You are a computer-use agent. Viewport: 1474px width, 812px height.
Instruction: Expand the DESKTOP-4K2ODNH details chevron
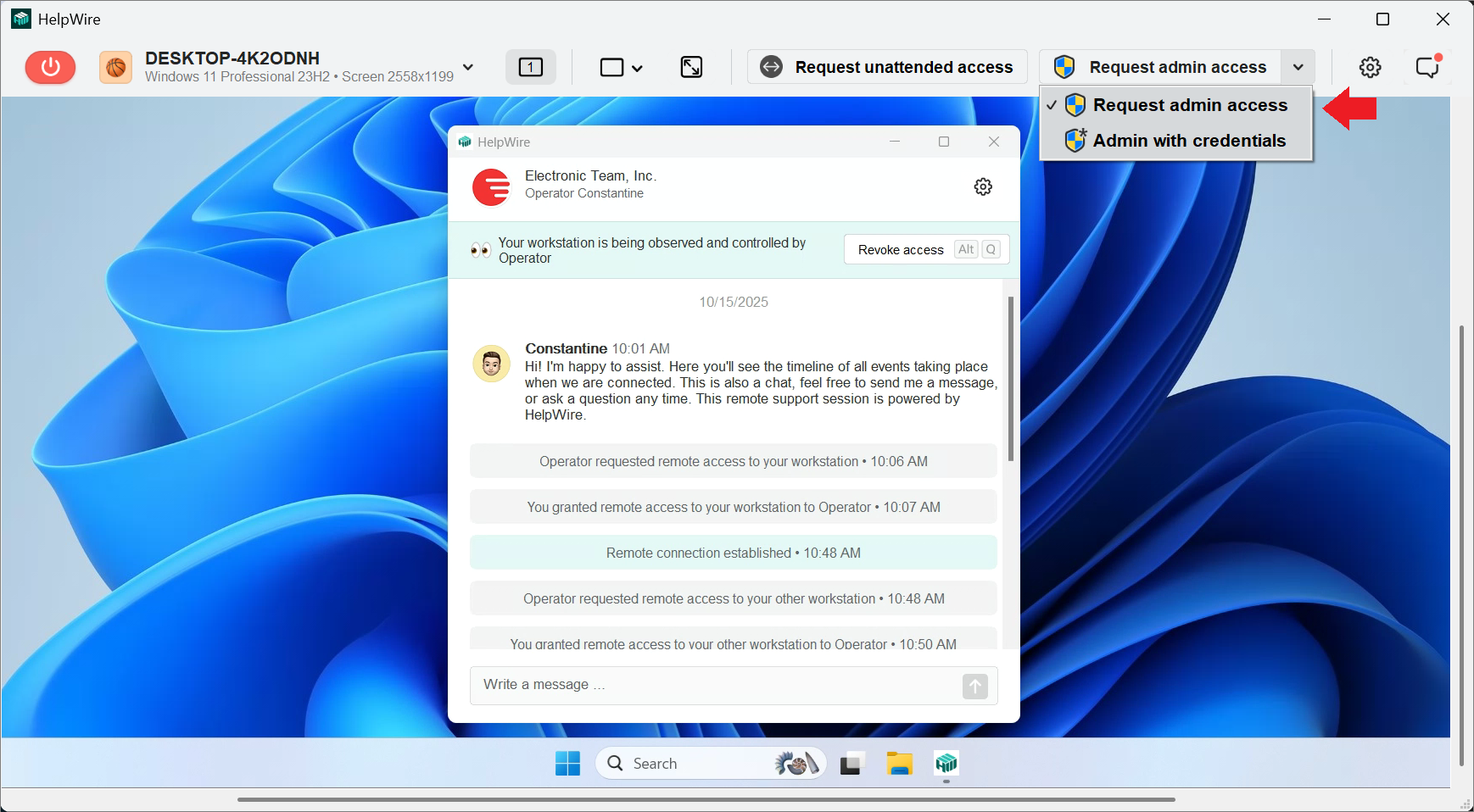click(467, 67)
